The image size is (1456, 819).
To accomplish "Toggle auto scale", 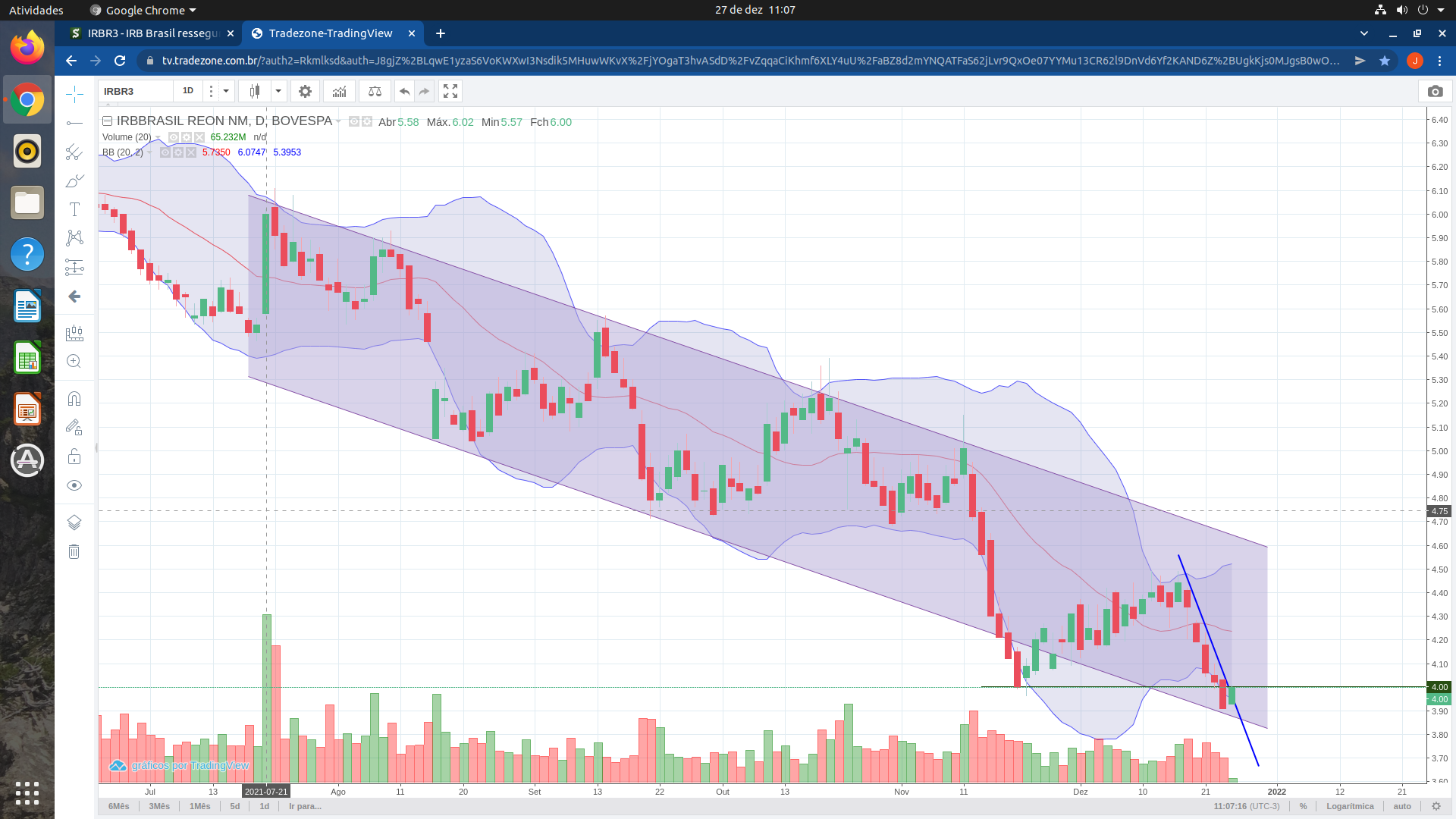I will point(1402,806).
